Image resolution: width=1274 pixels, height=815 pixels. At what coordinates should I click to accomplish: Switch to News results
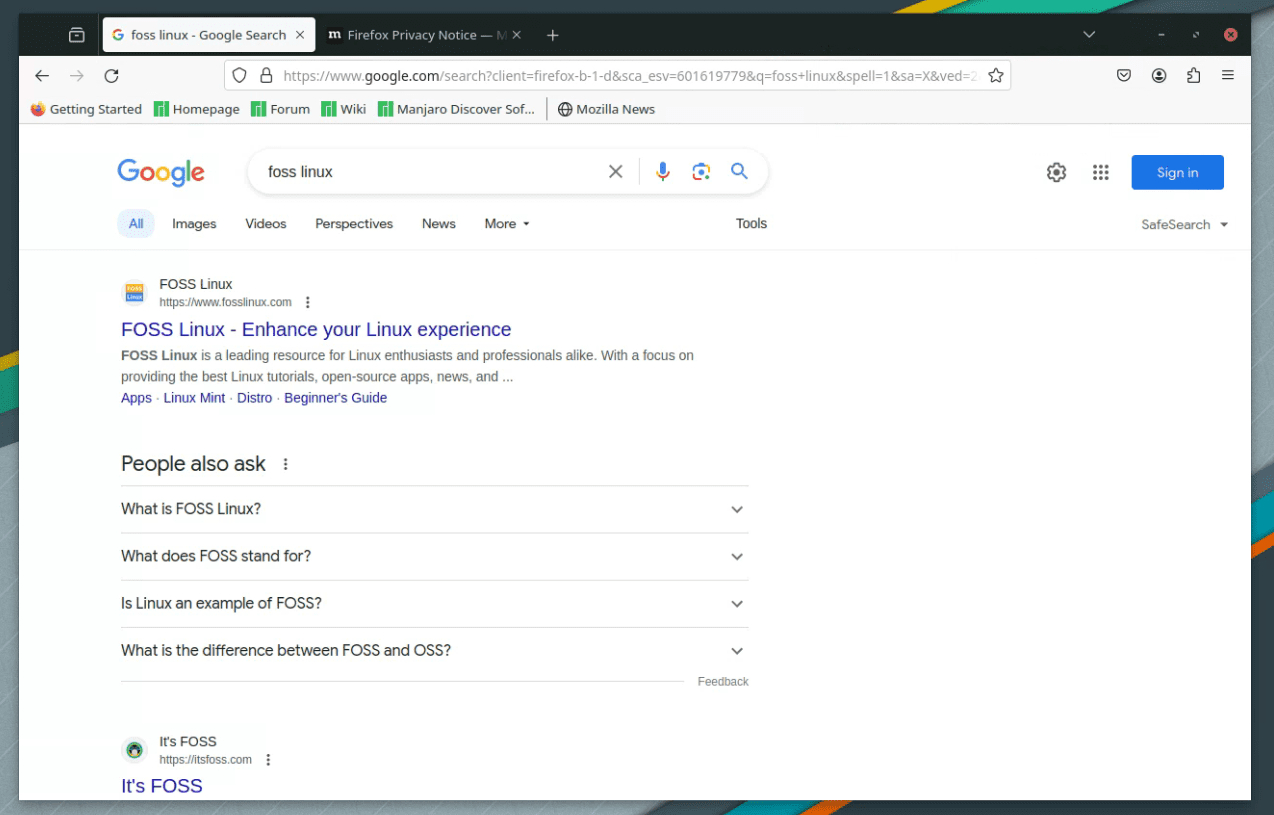tap(439, 224)
